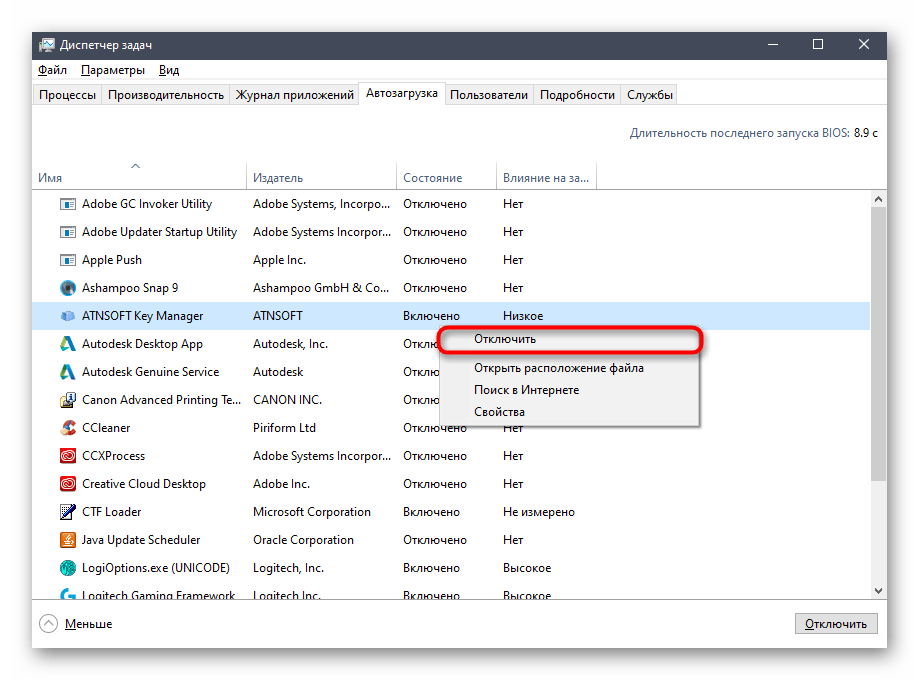Sort by the Издатель column header

coord(322,177)
